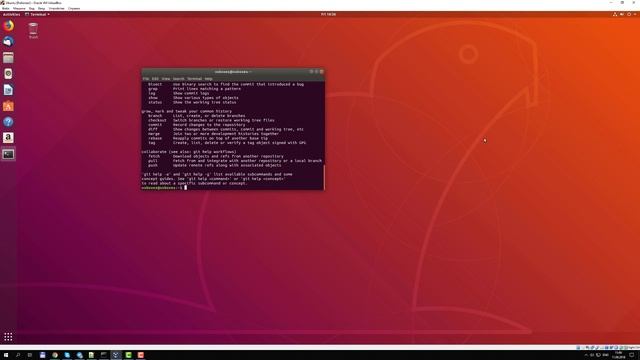Screen dimensions: 640x360
Task: Close the terminal window
Action: point(322,71)
